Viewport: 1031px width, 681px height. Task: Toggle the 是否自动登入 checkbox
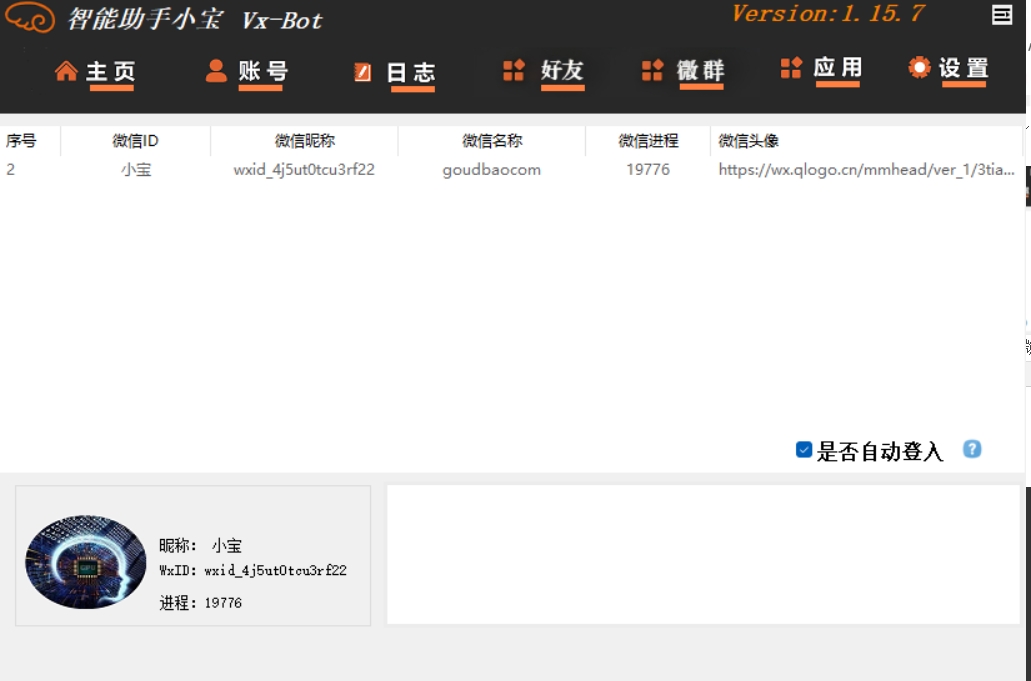tap(803, 450)
